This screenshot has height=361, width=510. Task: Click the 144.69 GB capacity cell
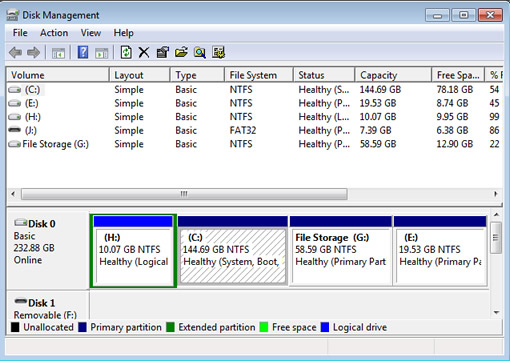tap(380, 90)
